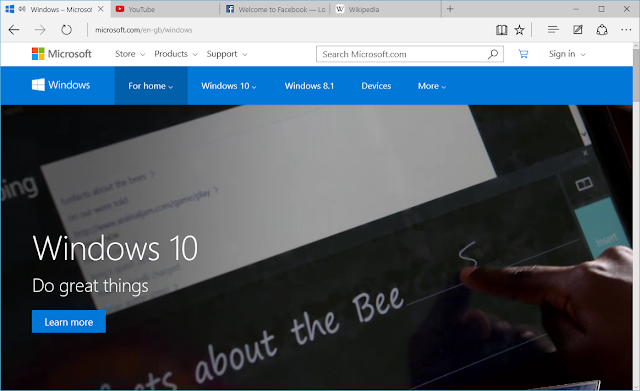Open the Windows 8.1 nav item
The image size is (640, 391).
[x=309, y=86]
